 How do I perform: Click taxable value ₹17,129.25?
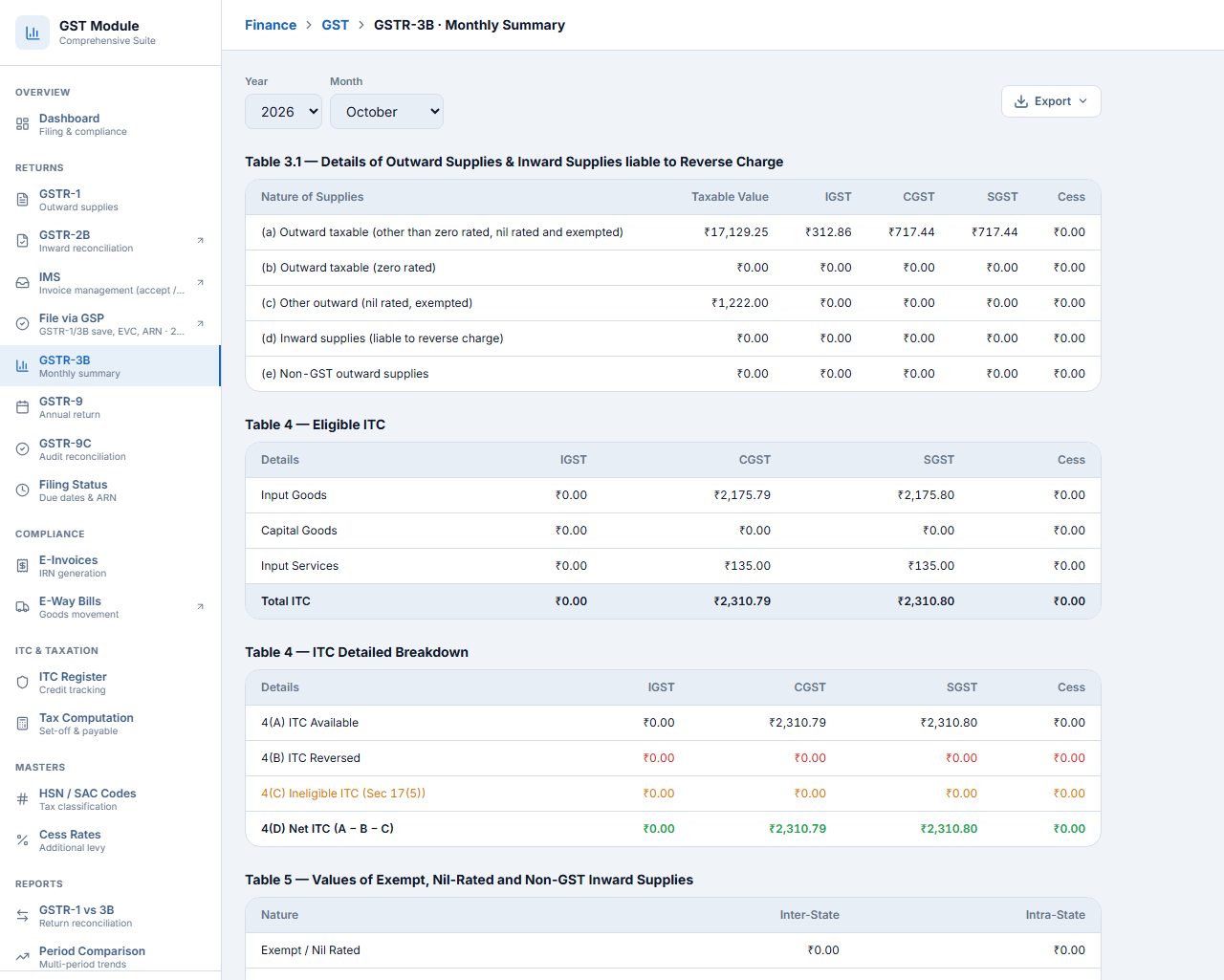click(x=736, y=232)
